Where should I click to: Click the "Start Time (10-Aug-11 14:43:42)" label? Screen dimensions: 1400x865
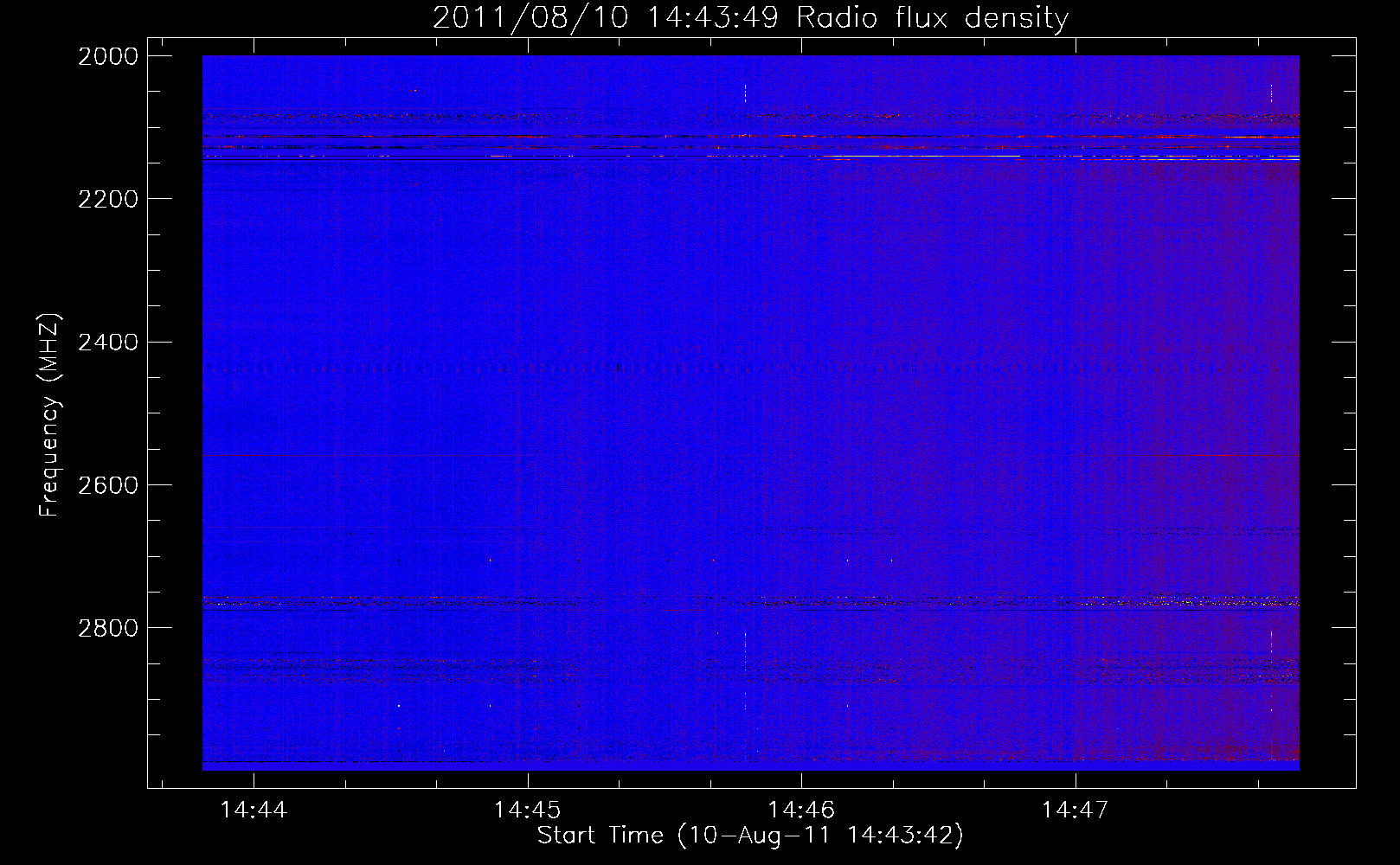[750, 836]
